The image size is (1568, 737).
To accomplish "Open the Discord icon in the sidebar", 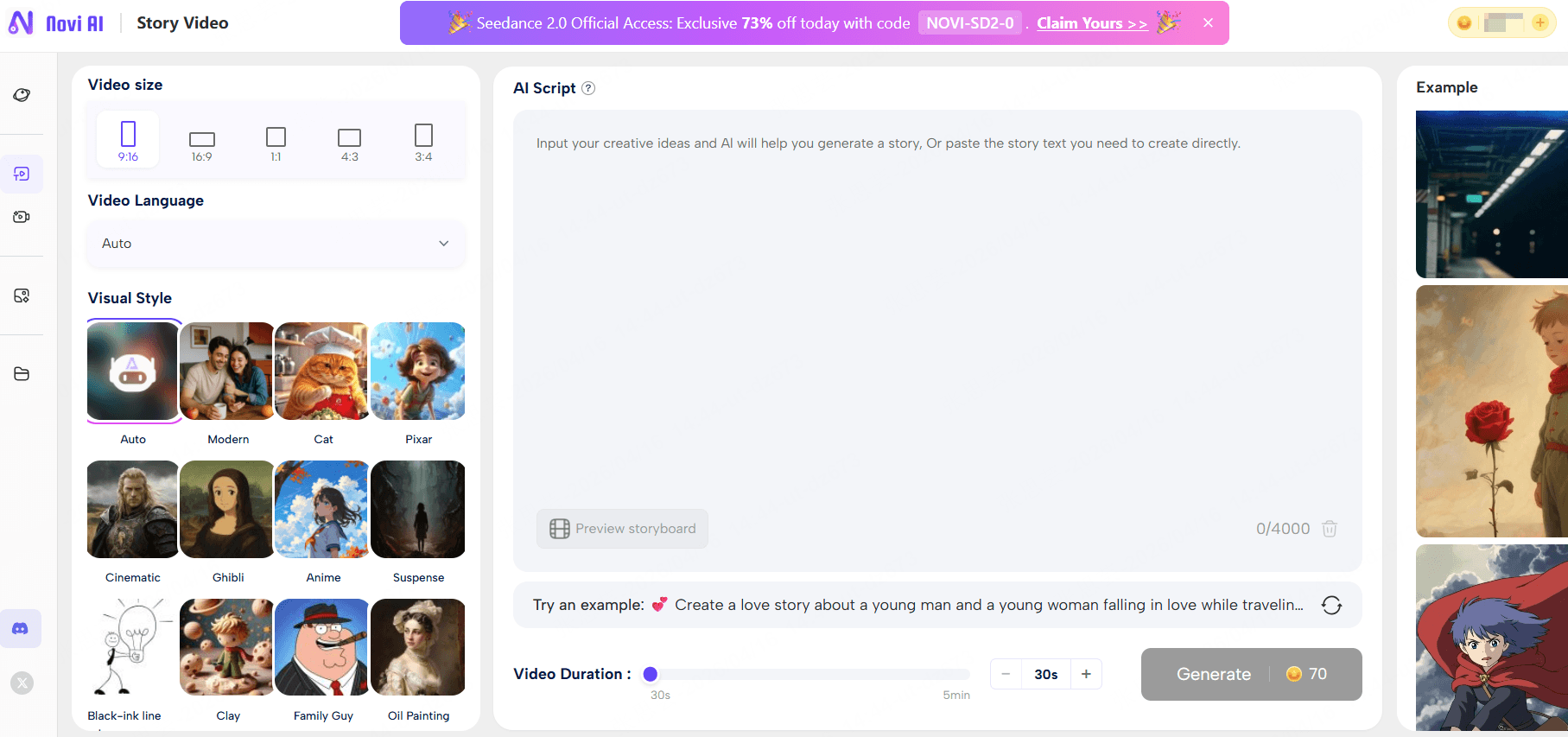I will 20,629.
